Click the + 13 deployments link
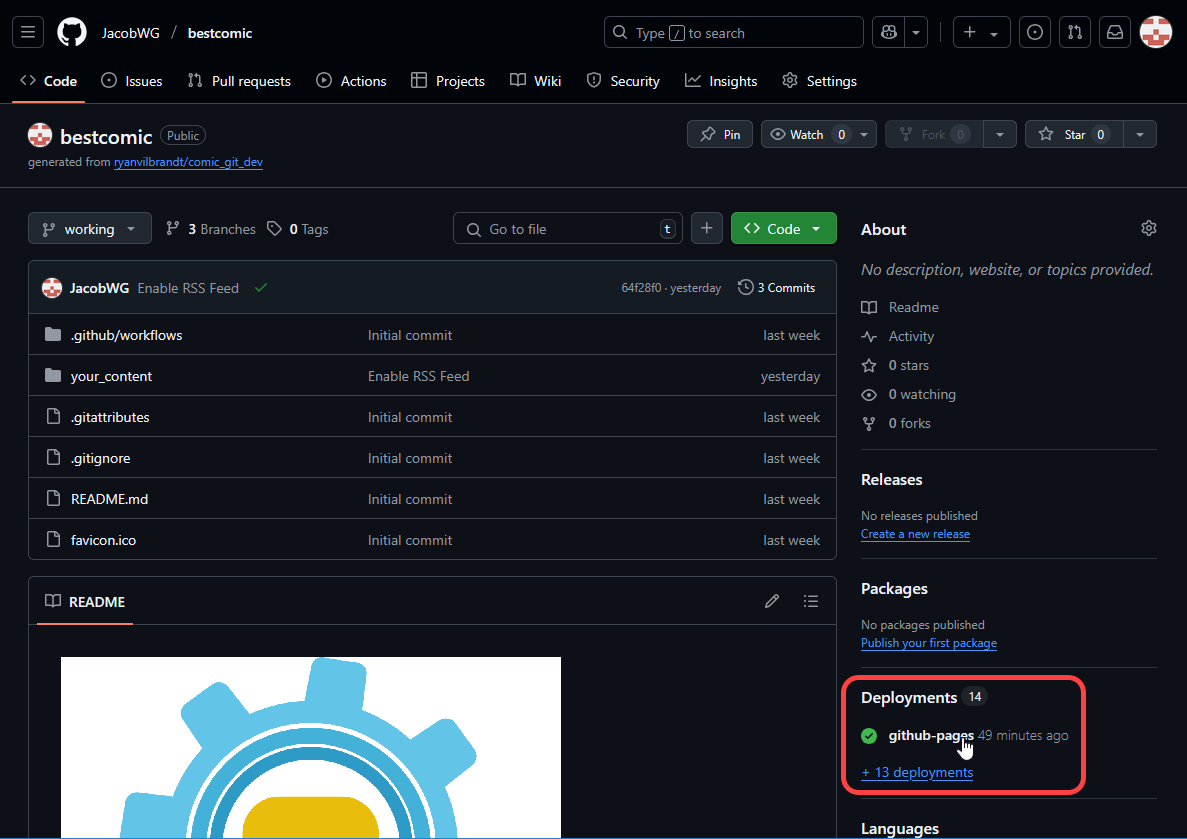The height and width of the screenshot is (839, 1187). (x=917, y=772)
